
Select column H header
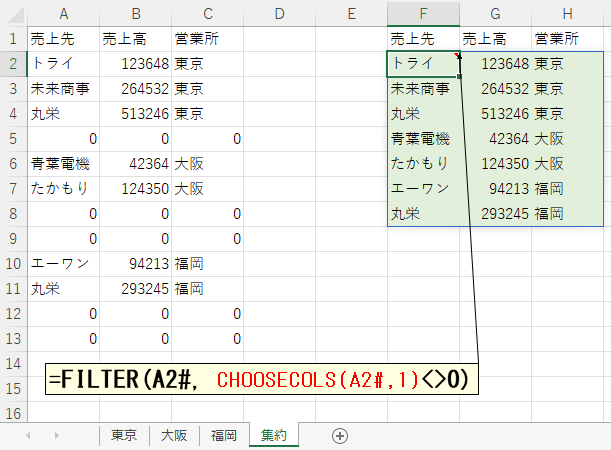pyautogui.click(x=567, y=14)
